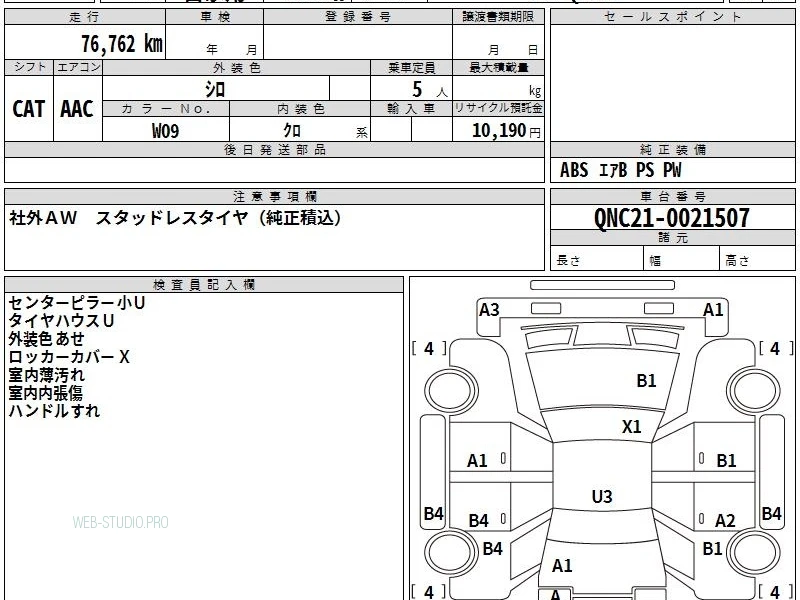Click the 年 月 label in the 車検 cell
The image size is (800, 600).
(232, 50)
